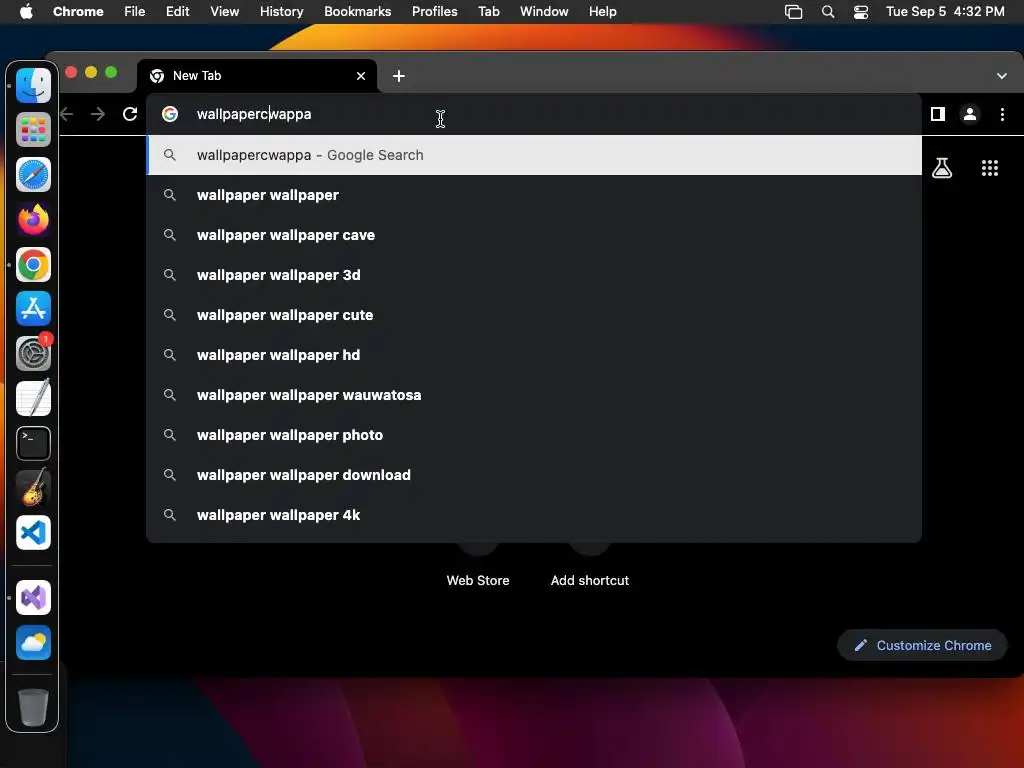Expand the tab search chevron
Viewport: 1024px width, 768px height.
(1002, 76)
